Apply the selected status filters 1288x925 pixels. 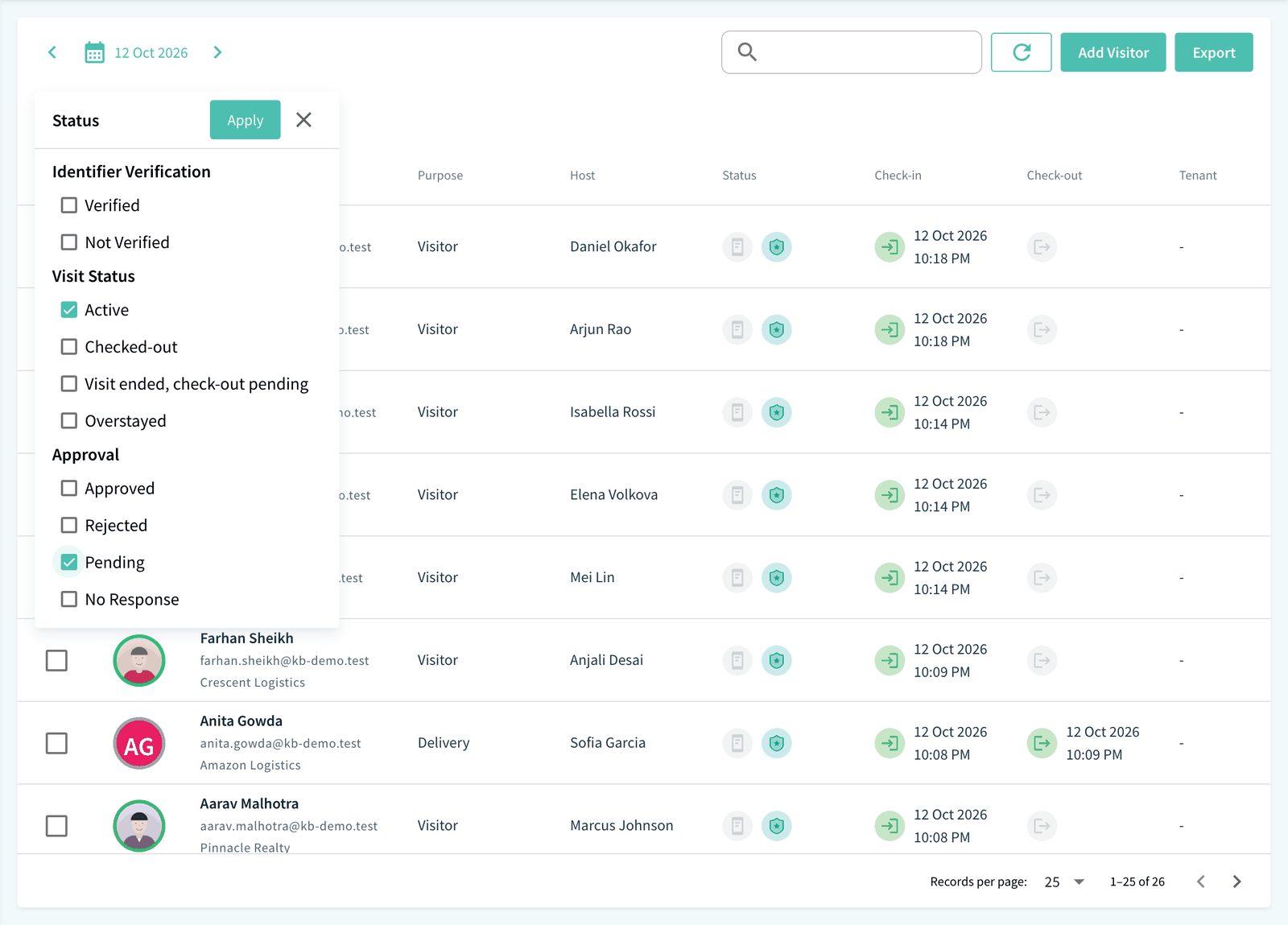(x=245, y=120)
